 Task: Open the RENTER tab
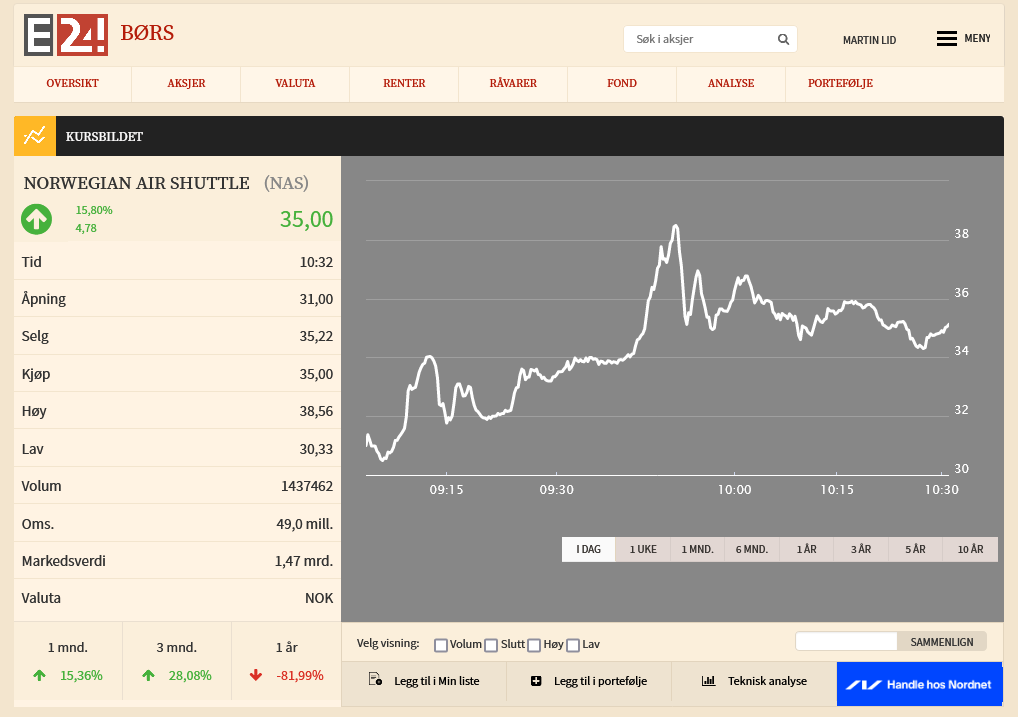coord(404,83)
